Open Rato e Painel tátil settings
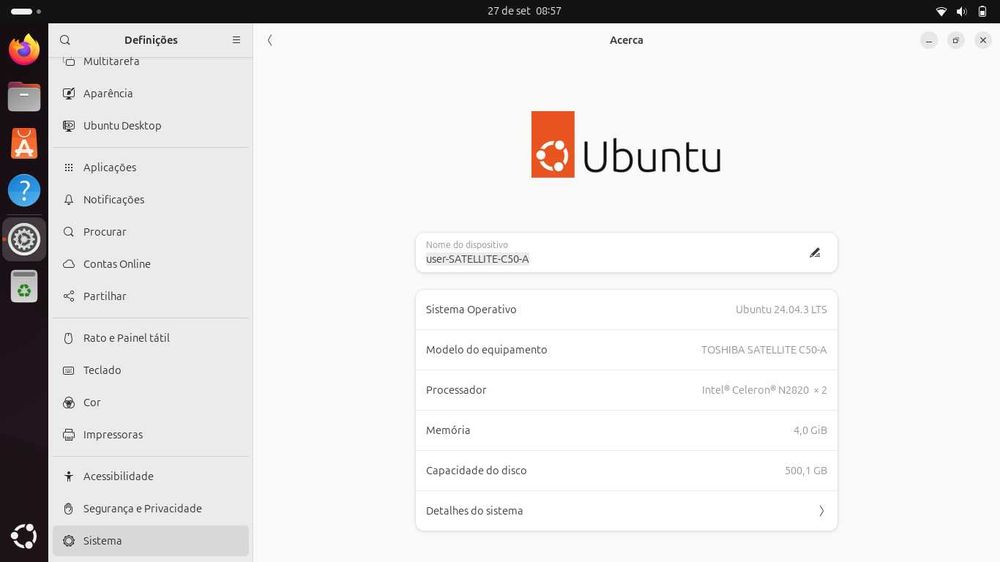This screenshot has height=562, width=1000. pyautogui.click(x=151, y=338)
